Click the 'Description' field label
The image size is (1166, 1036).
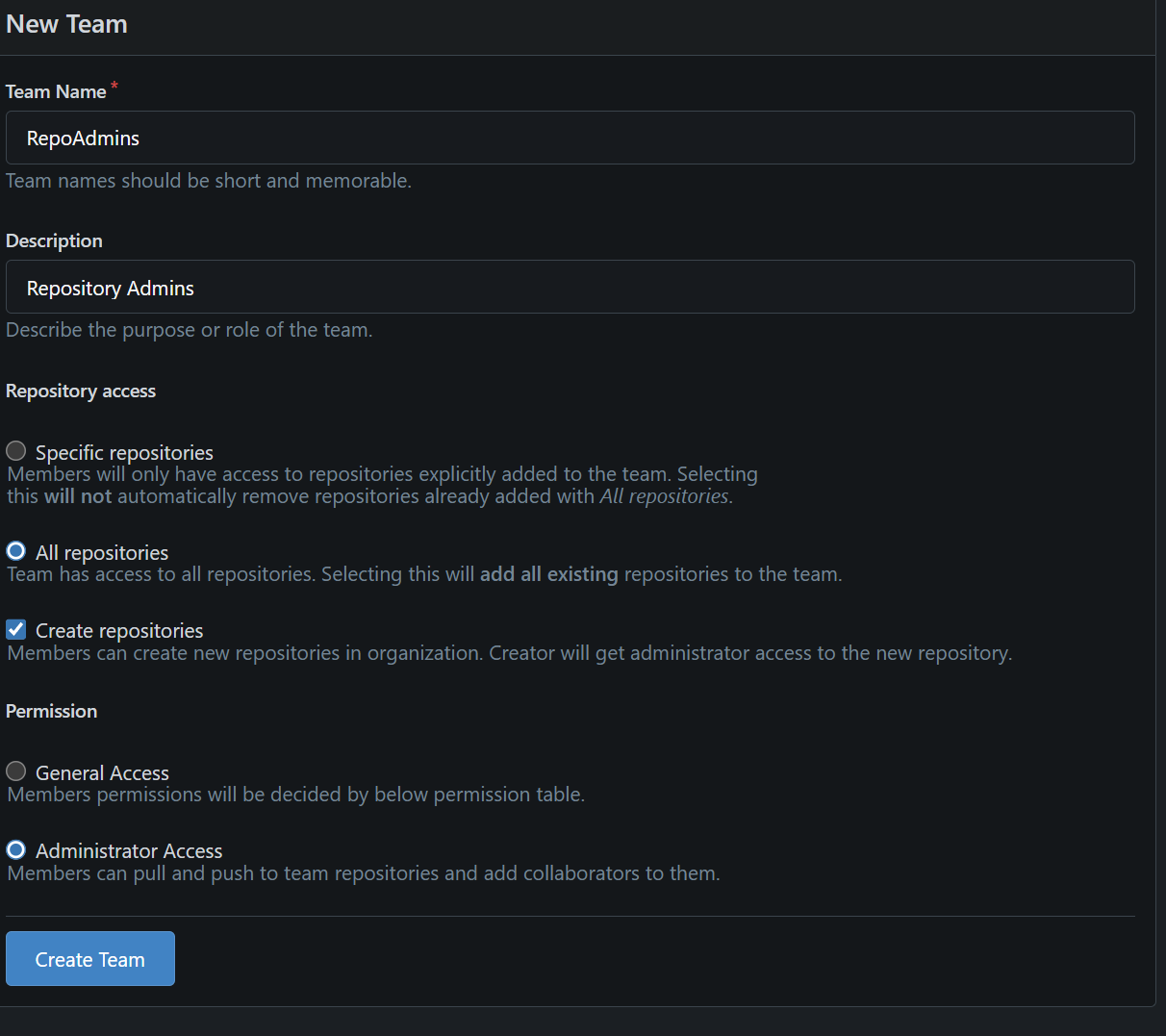pos(54,240)
